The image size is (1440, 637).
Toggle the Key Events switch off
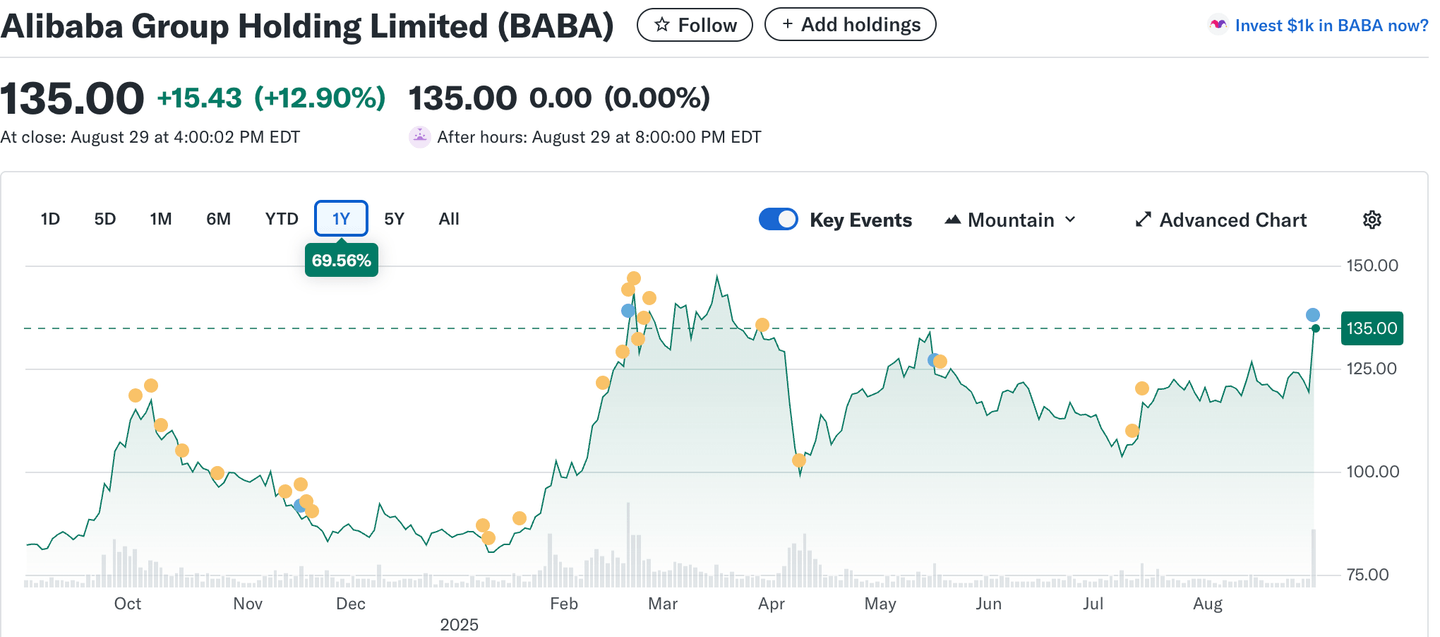[779, 220]
